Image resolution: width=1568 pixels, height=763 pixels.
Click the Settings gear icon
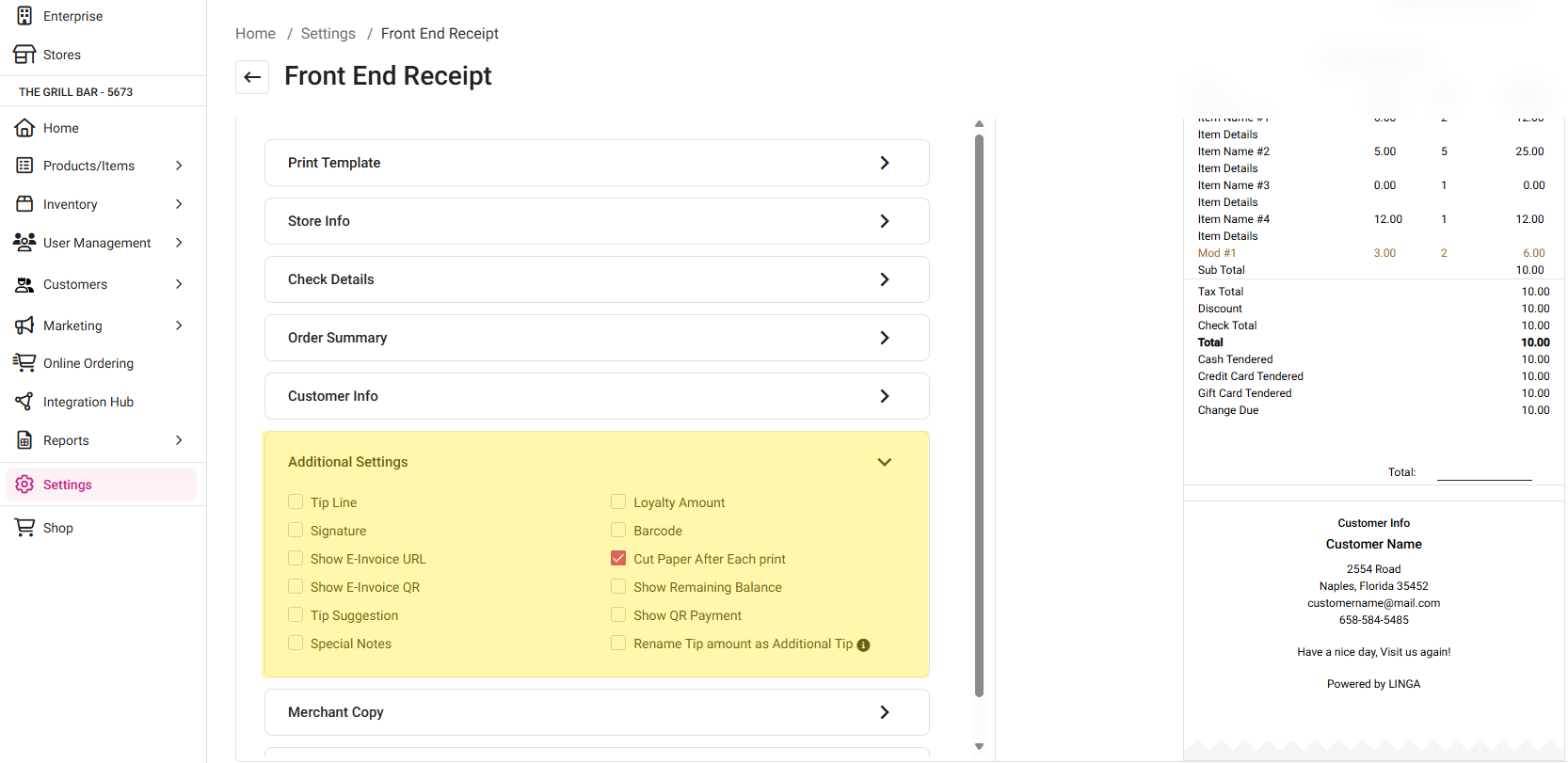pyautogui.click(x=24, y=485)
